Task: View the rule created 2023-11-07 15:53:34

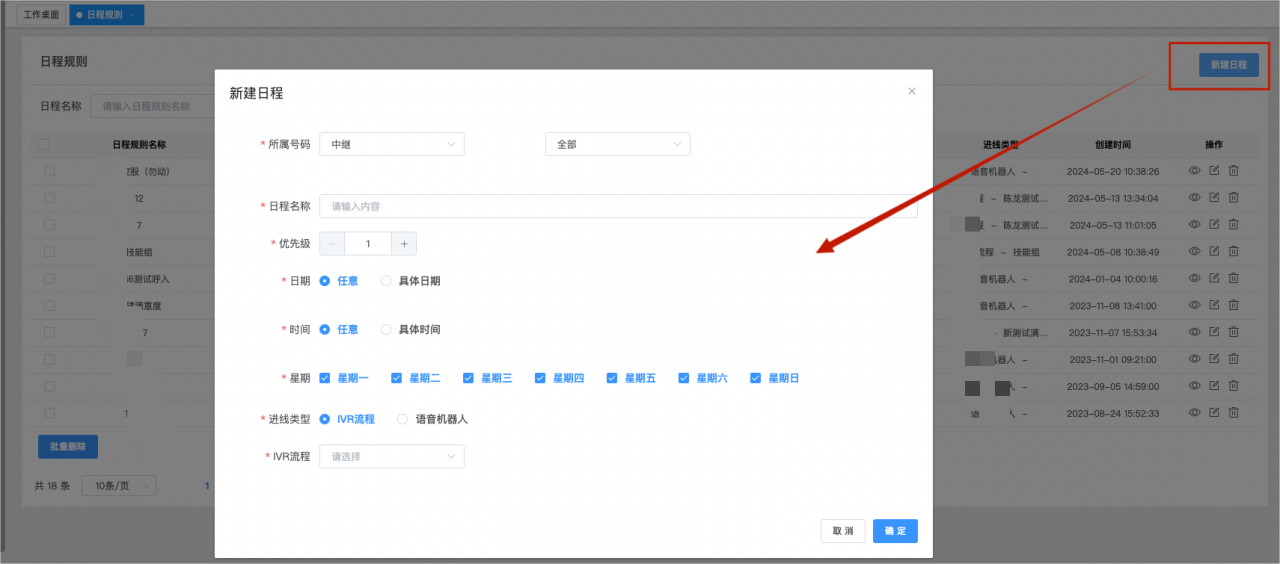Action: [x=1194, y=333]
